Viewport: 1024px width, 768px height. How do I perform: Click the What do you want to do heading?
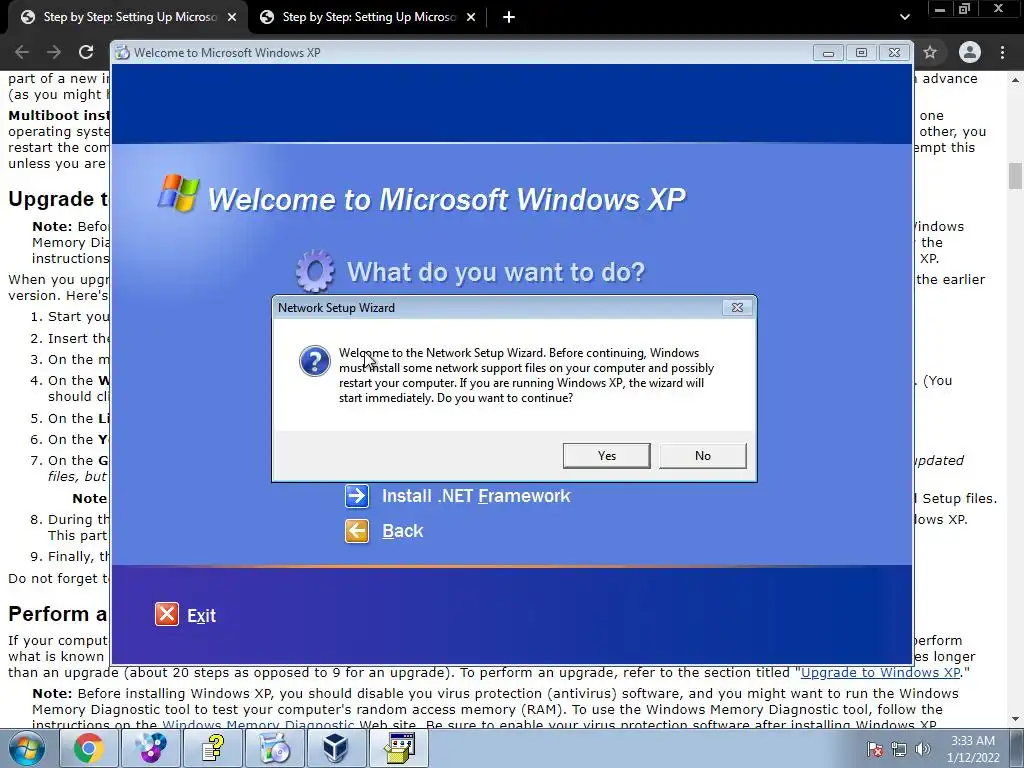(x=496, y=272)
